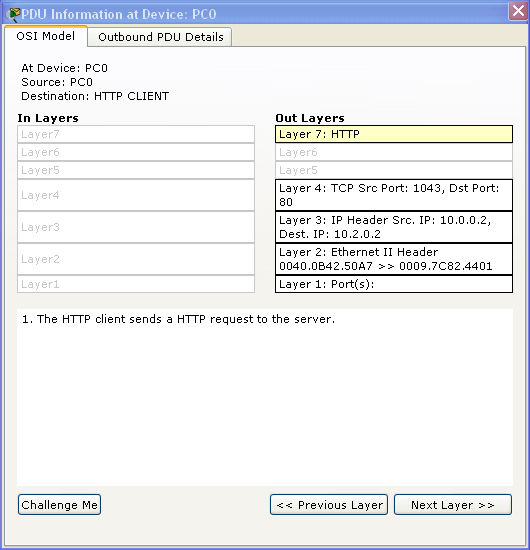Click the In Layers Layer2 box

136,259
